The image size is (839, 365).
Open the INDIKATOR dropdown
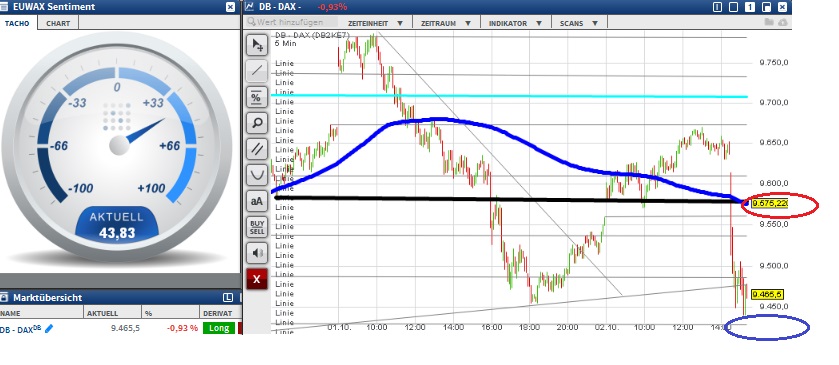click(x=515, y=23)
